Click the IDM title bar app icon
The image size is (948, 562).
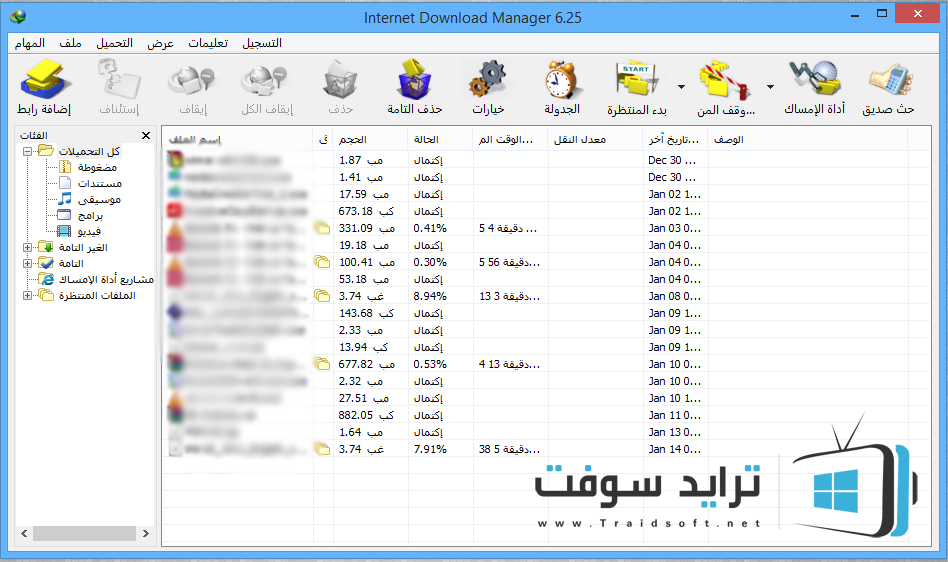[x=18, y=17]
